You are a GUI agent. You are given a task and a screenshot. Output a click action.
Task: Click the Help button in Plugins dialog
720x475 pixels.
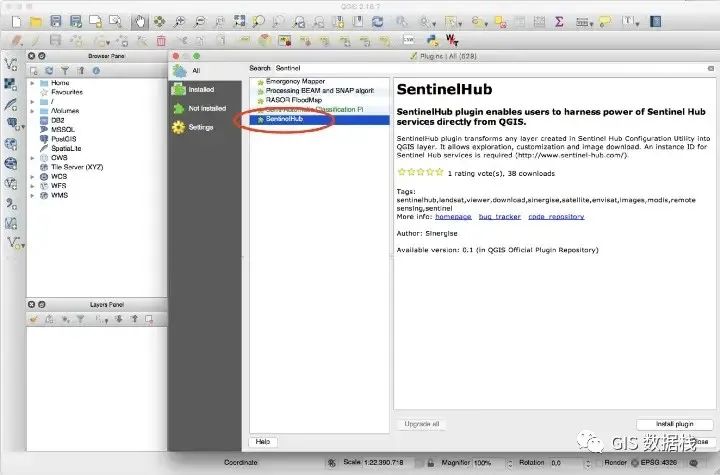point(263,441)
